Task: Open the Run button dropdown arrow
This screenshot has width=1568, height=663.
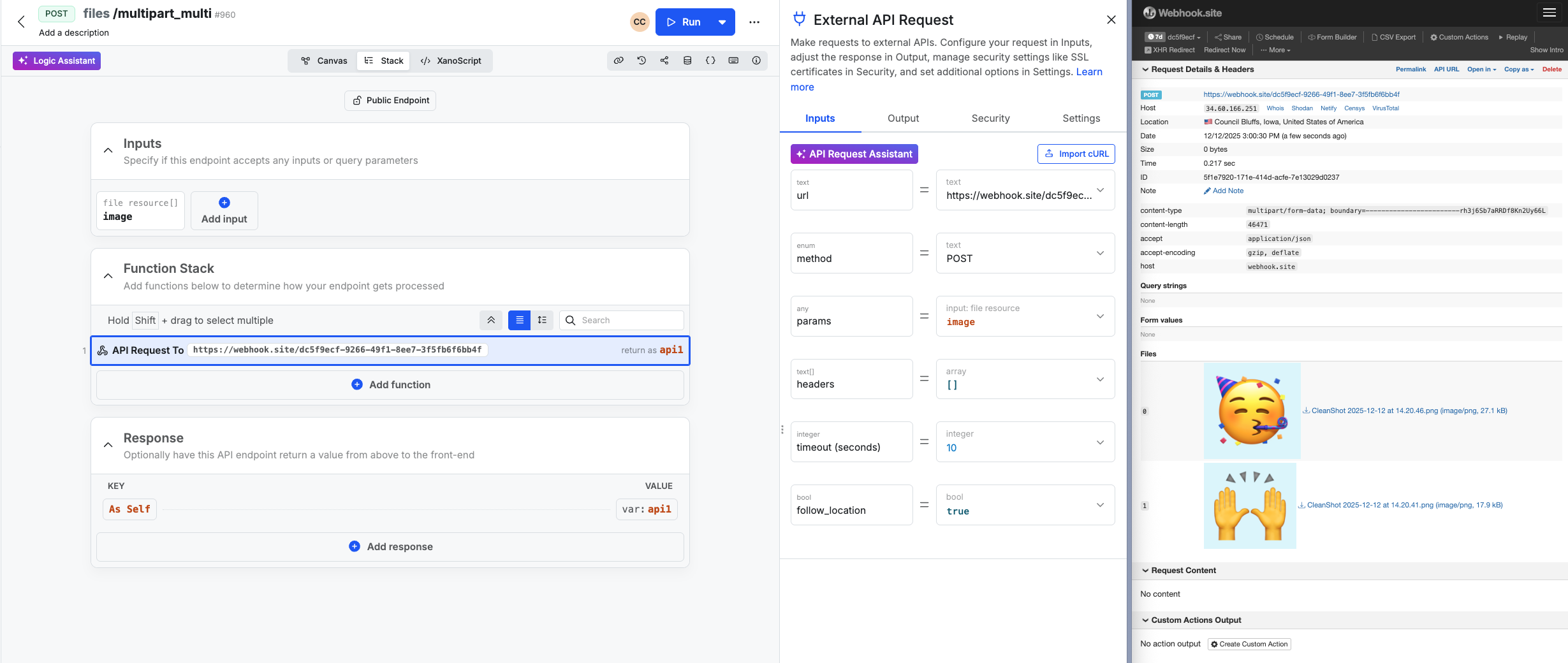Action: (722, 22)
